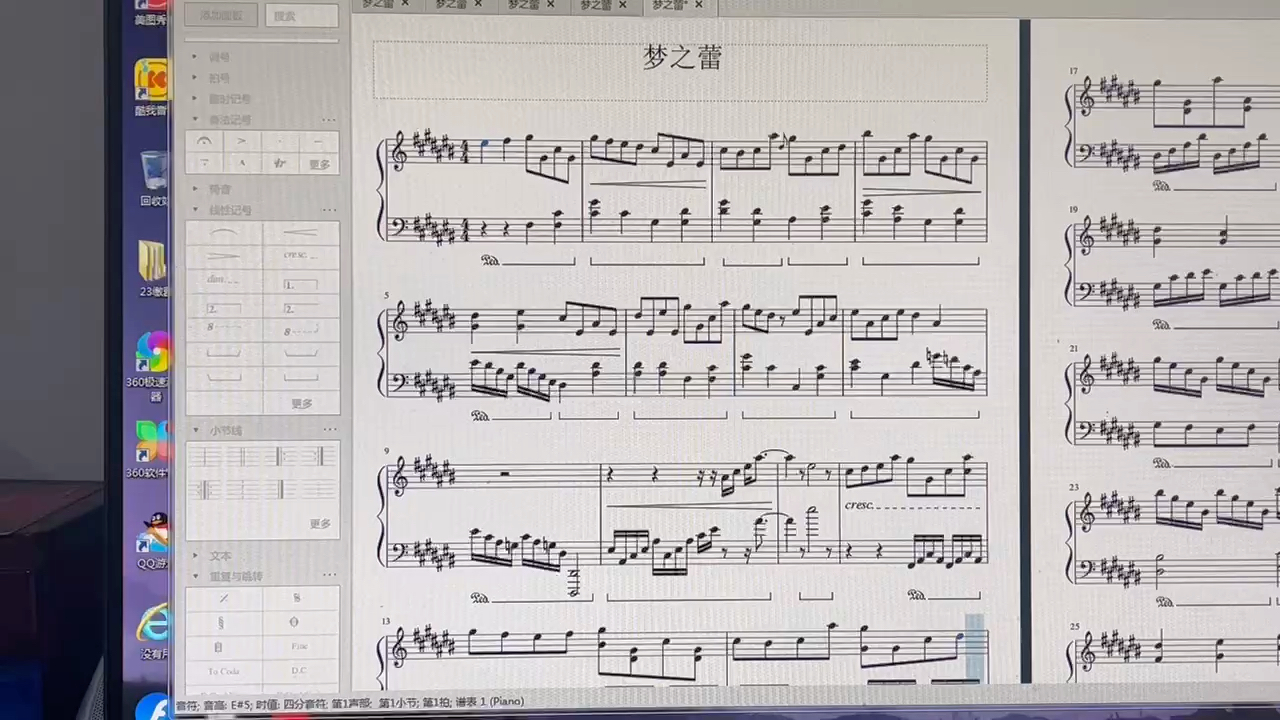
Task: Select the 8vb ottava line
Action: point(300,330)
